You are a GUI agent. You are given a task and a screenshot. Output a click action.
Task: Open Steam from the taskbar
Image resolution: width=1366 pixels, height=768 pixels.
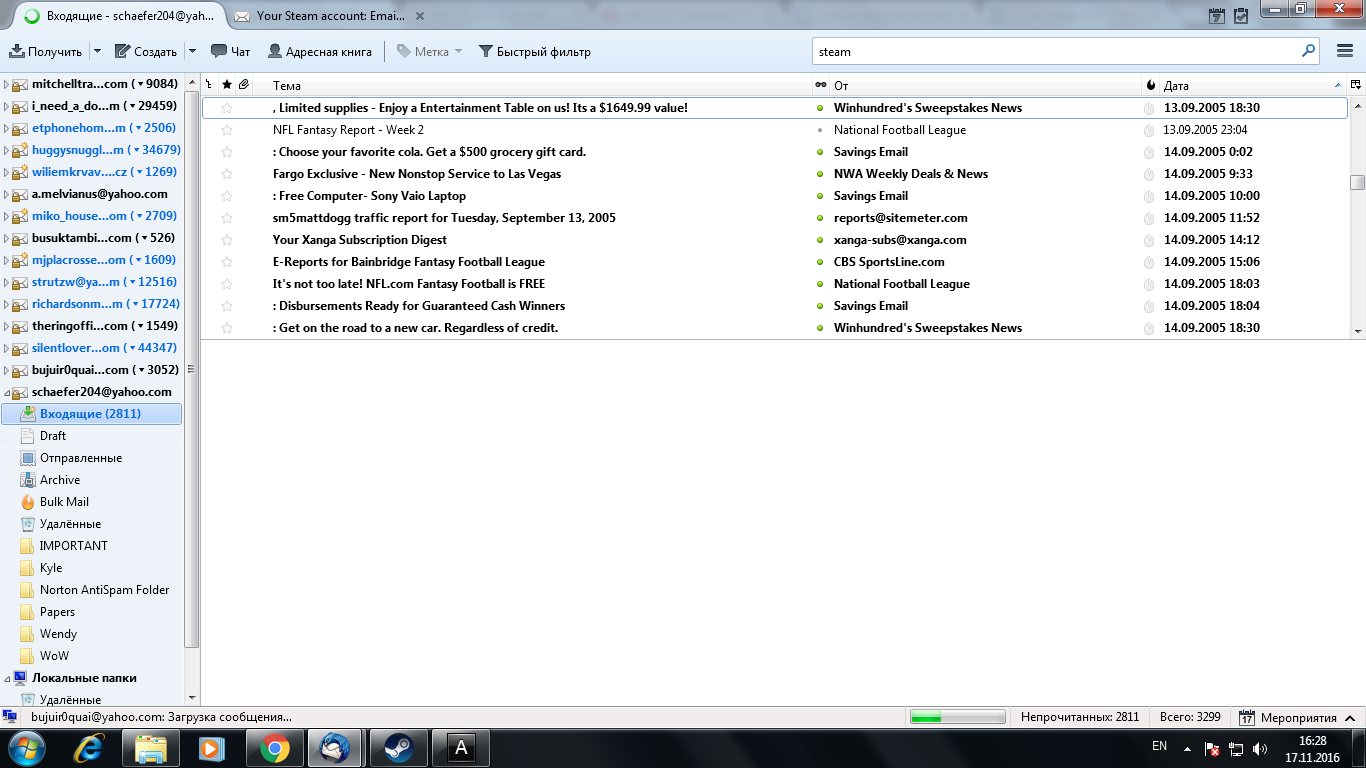click(399, 747)
